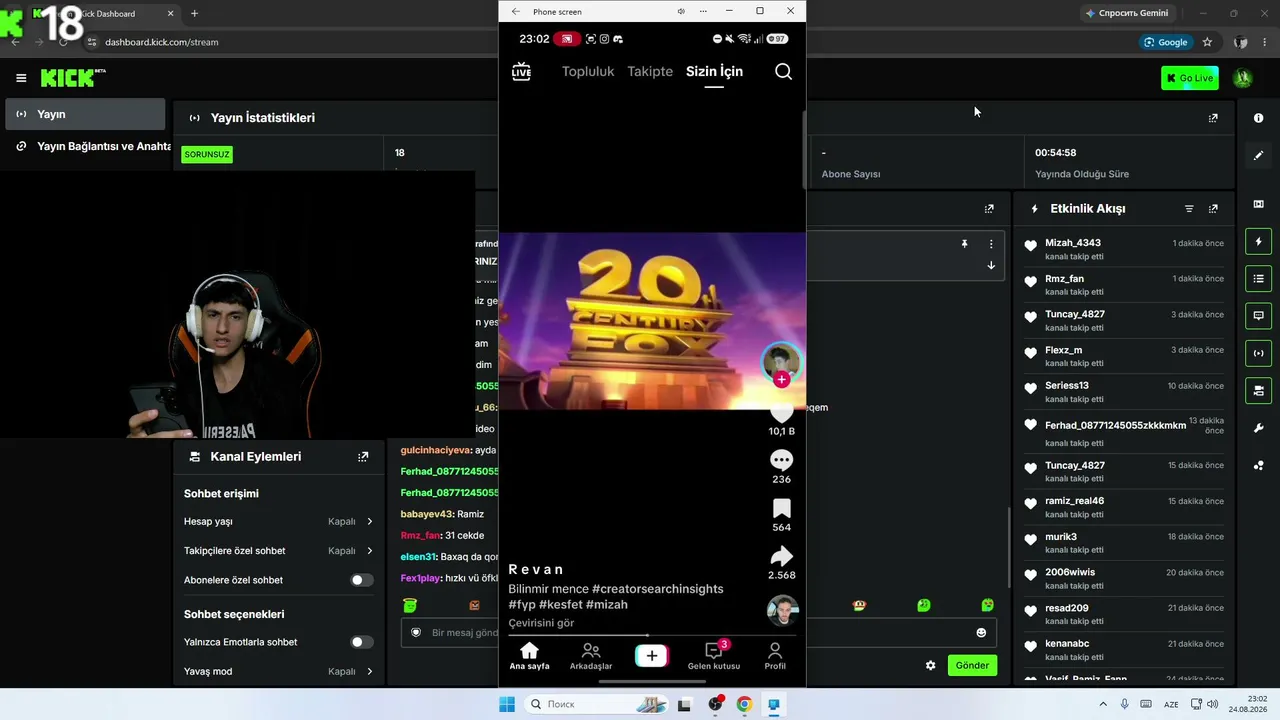
Task: Click the pencil edit icon in sidebar
Action: pos(1258,155)
